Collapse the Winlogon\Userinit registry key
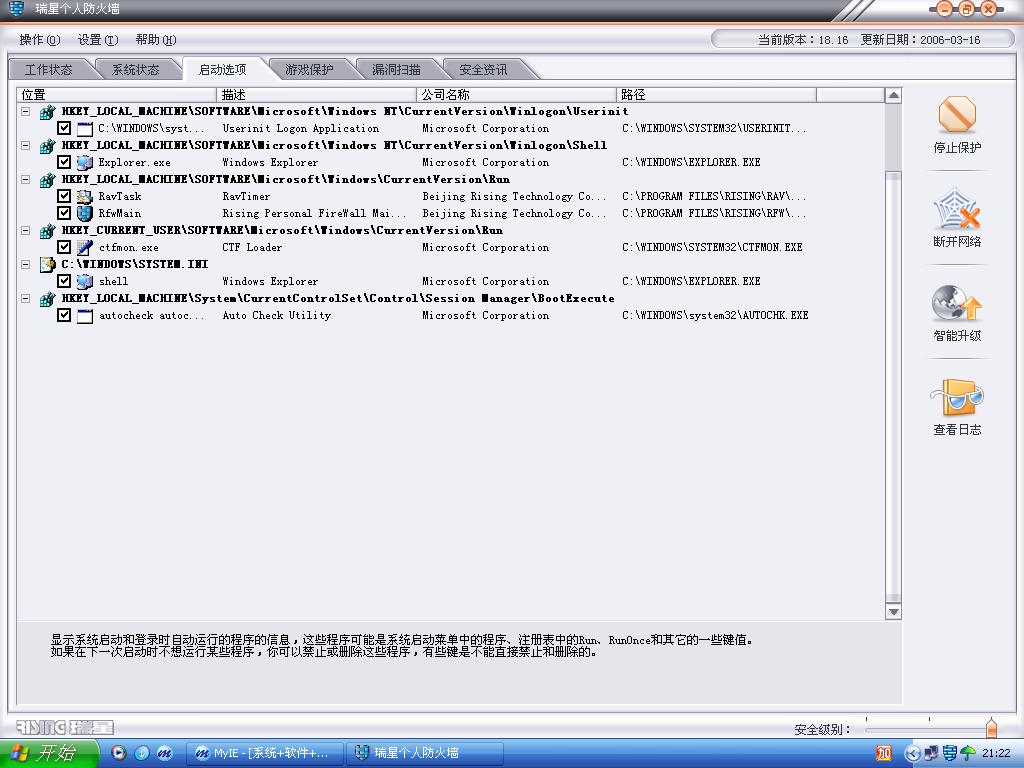This screenshot has height=768, width=1024. tap(25, 112)
